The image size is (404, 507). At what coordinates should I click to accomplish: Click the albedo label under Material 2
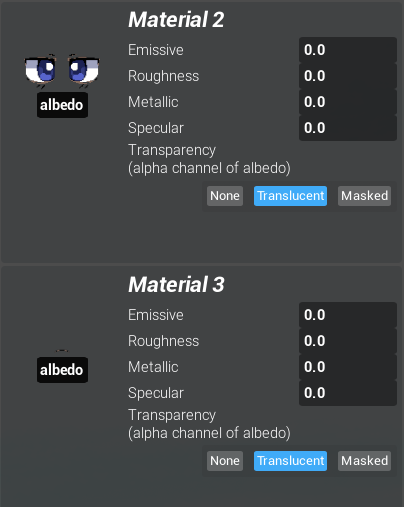(62, 105)
